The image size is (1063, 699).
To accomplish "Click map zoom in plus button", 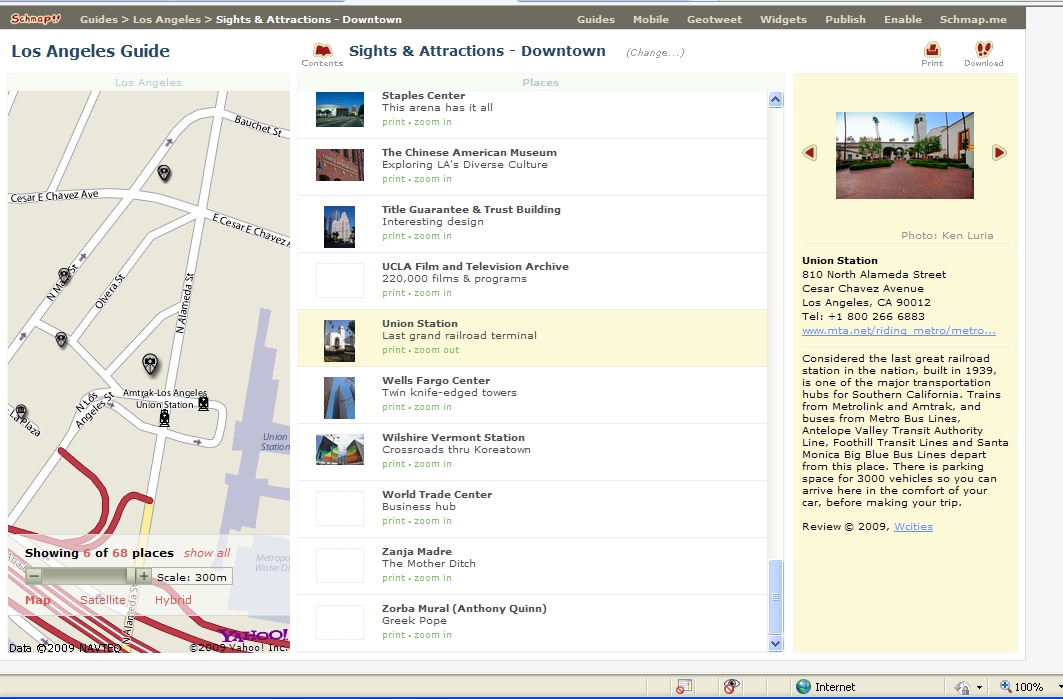I will click(143, 576).
